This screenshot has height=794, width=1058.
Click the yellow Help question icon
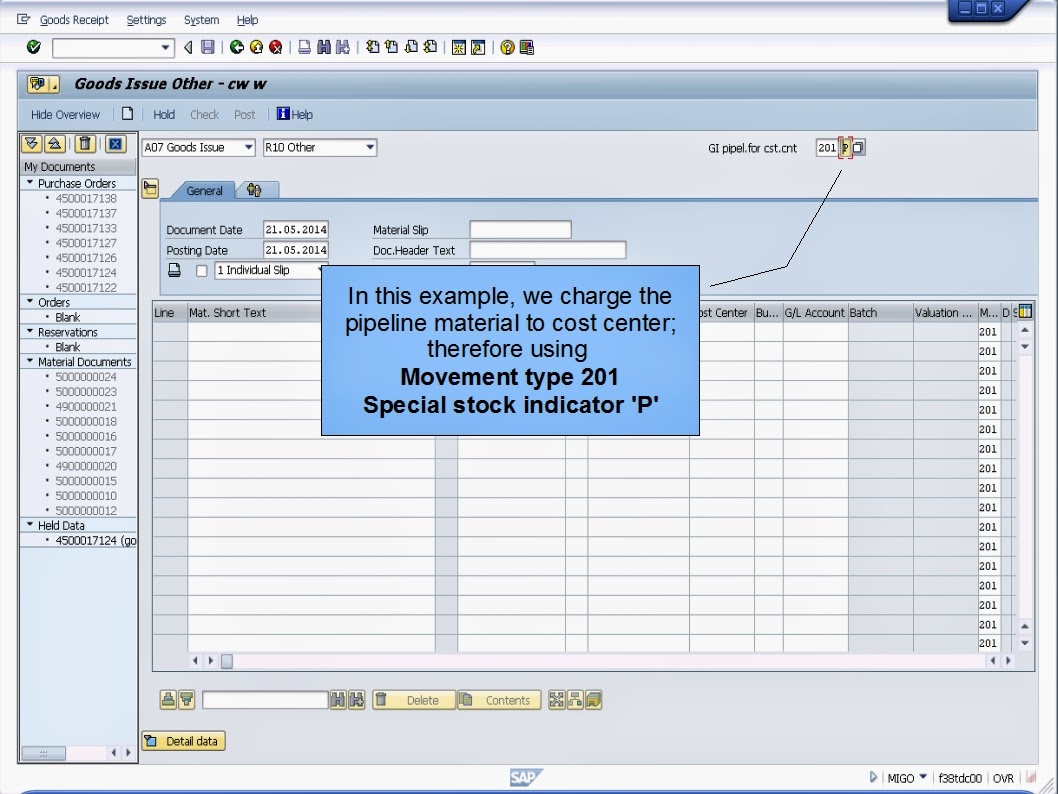tap(507, 47)
